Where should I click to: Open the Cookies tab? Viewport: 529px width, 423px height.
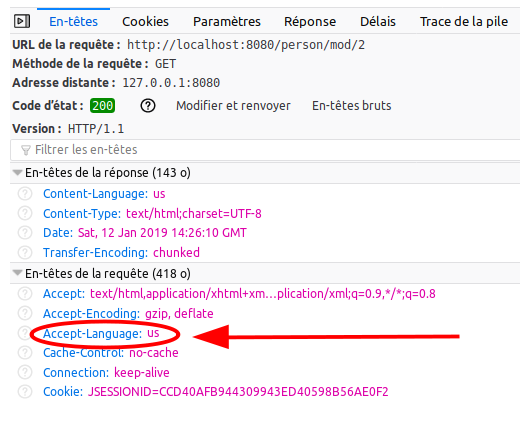(145, 22)
